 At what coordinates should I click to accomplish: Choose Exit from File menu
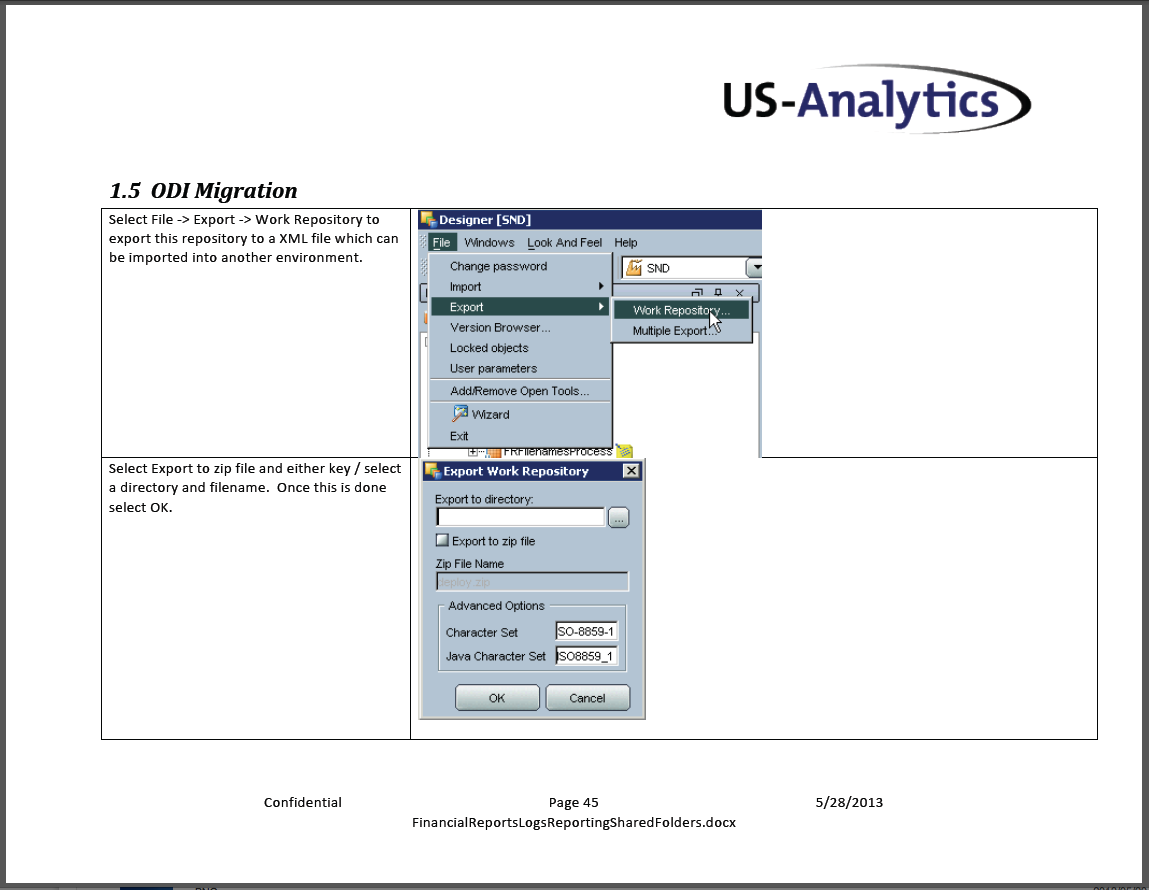[520, 436]
